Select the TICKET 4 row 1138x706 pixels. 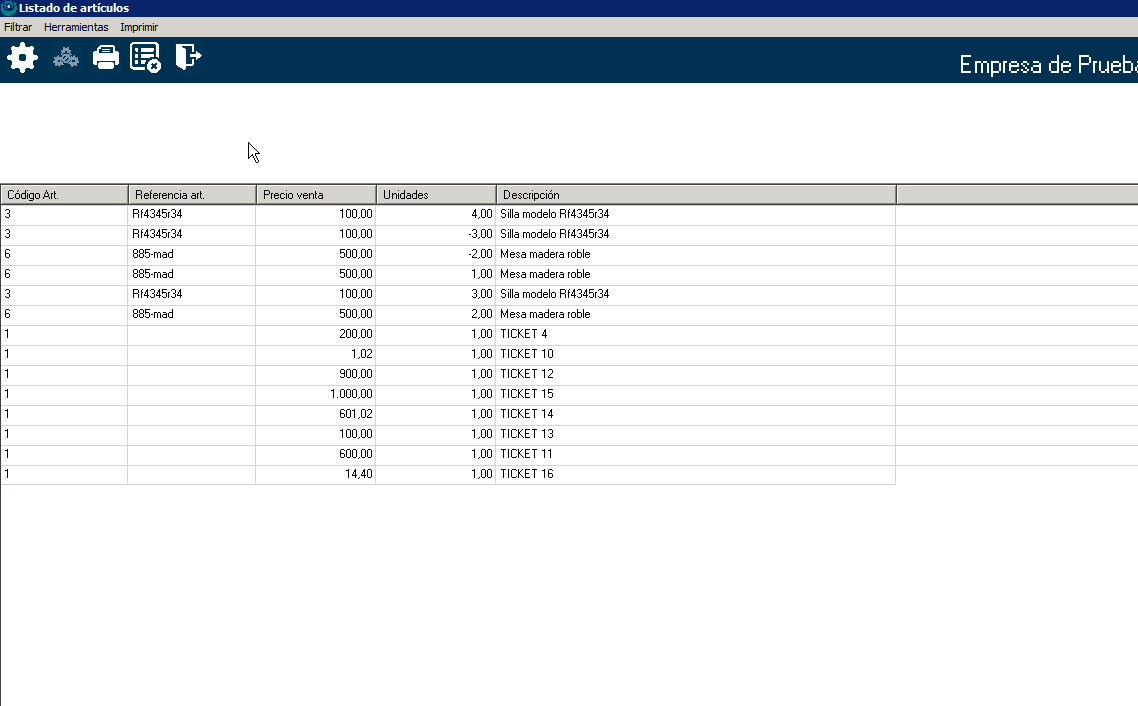point(524,334)
